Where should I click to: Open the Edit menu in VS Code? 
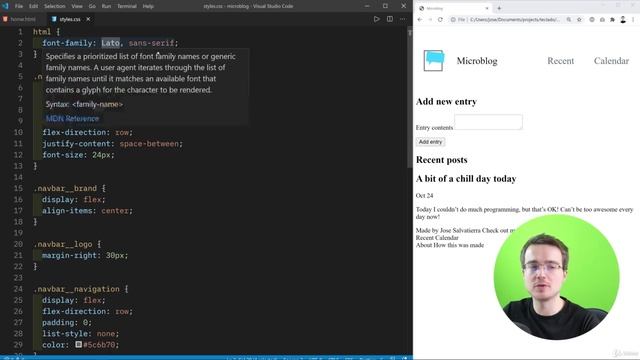click(x=33, y=6)
